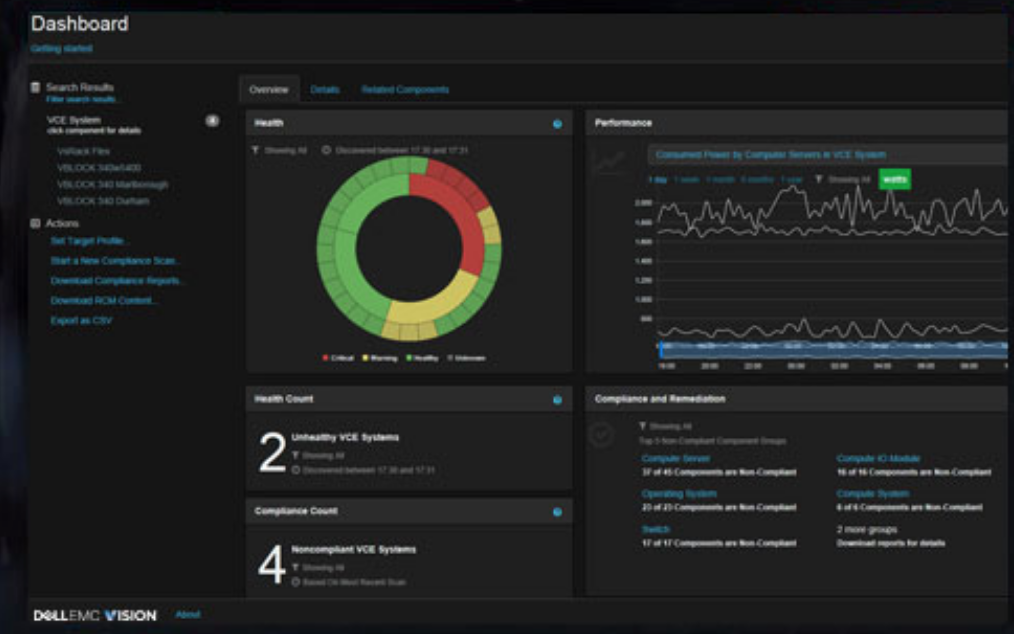1014x634 pixels.
Task: Expand the VCE System tree node
Action: coord(73,120)
